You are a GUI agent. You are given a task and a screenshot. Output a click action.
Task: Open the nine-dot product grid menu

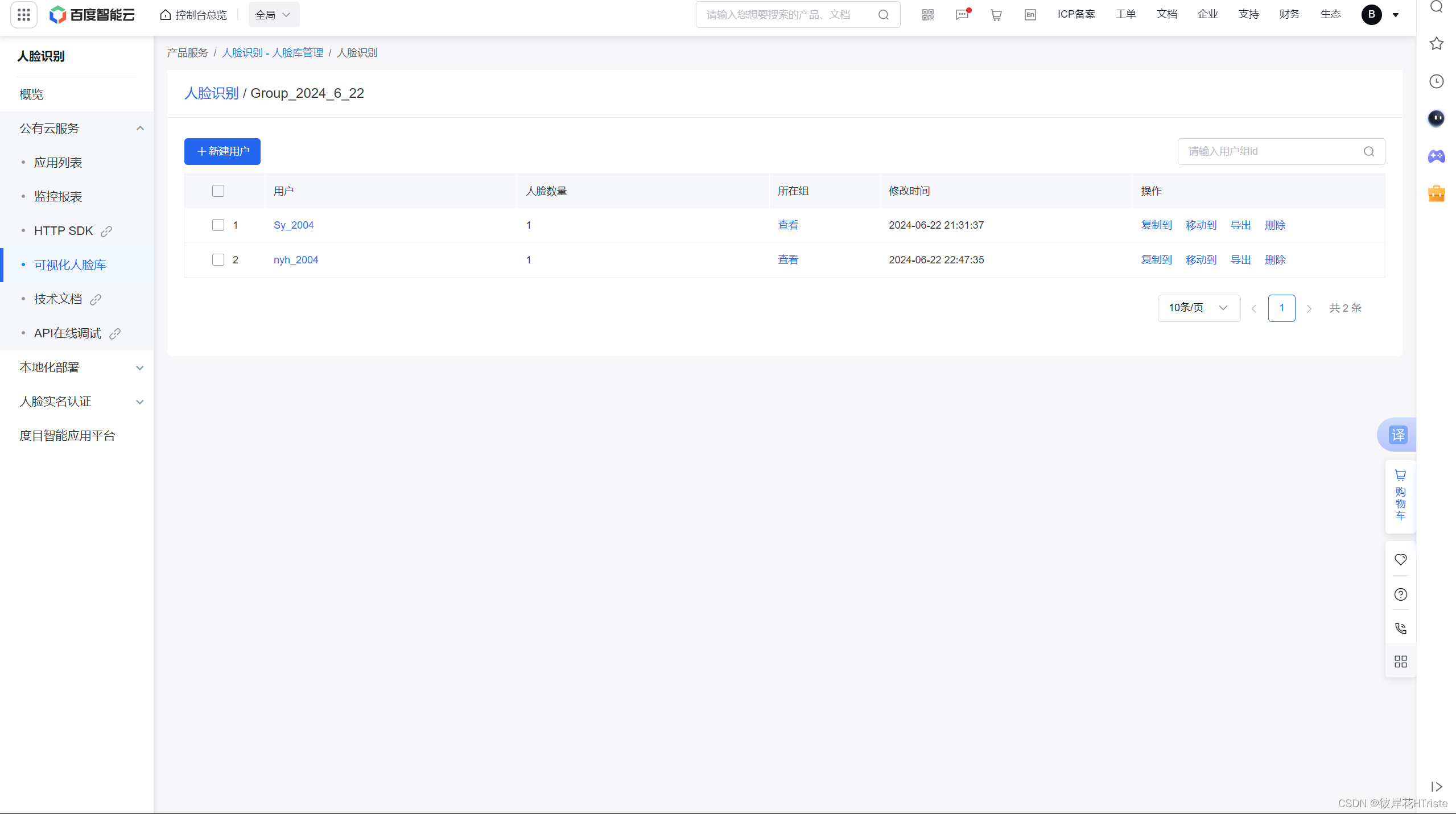(24, 15)
